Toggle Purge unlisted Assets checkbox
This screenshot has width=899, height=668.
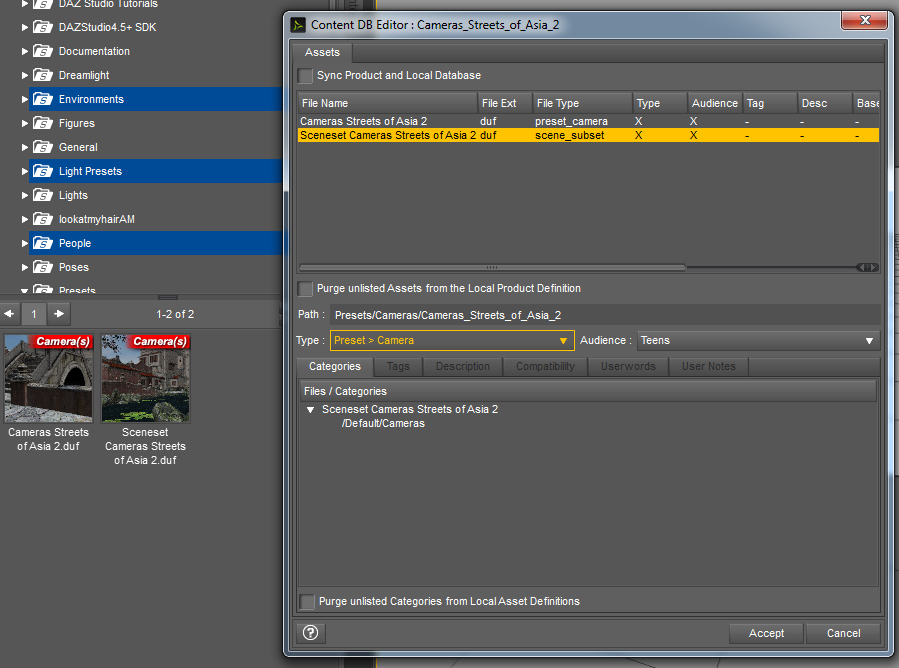(306, 288)
